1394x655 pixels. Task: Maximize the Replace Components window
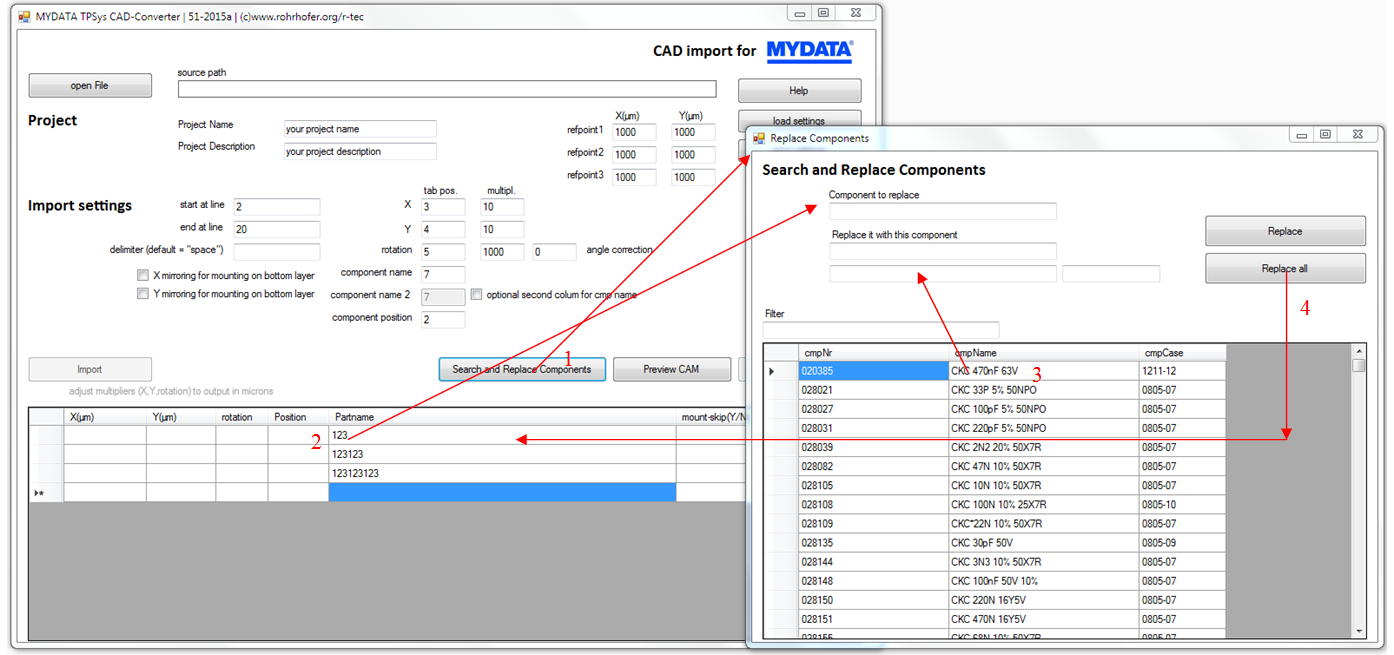coord(1325,135)
